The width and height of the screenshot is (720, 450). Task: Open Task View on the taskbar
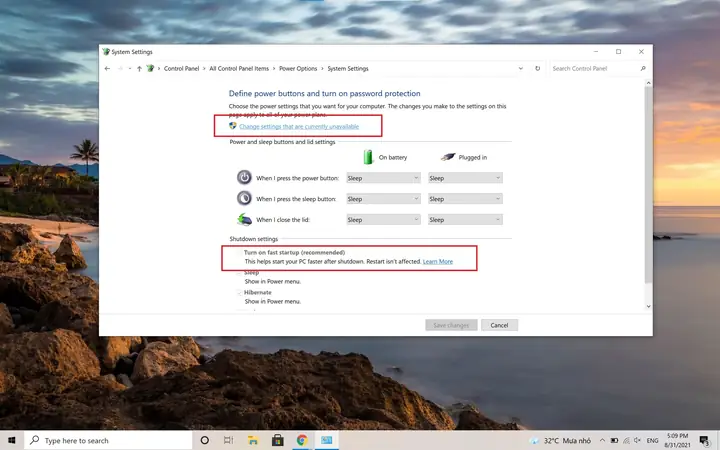tap(228, 440)
